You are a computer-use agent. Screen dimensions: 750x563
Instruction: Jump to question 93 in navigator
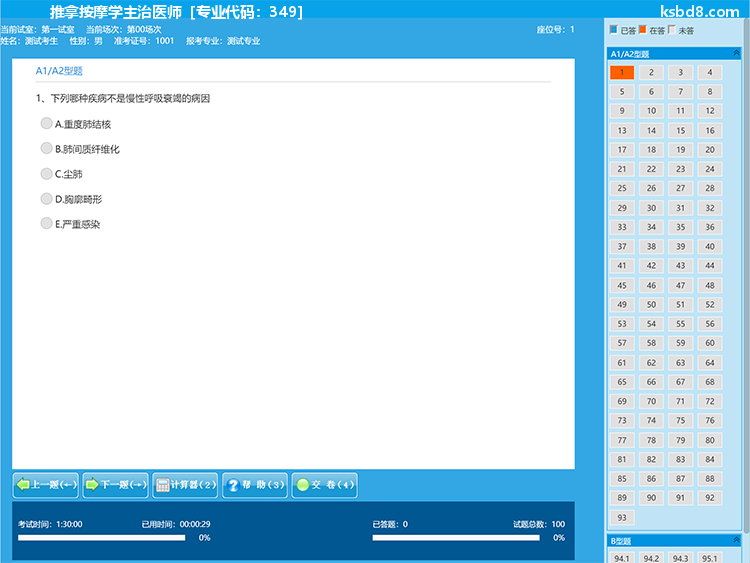click(622, 517)
